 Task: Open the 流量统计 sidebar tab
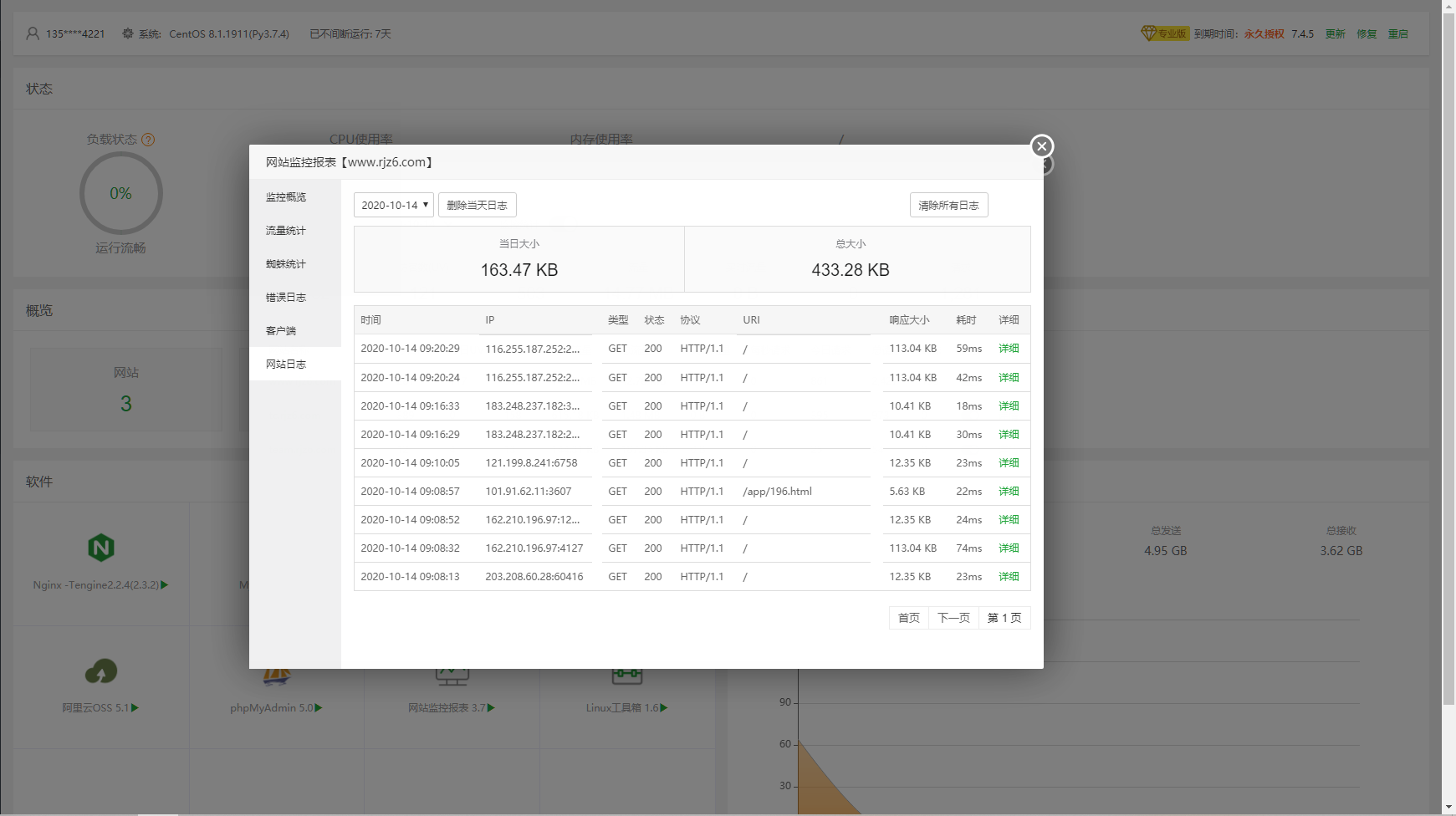(x=286, y=231)
